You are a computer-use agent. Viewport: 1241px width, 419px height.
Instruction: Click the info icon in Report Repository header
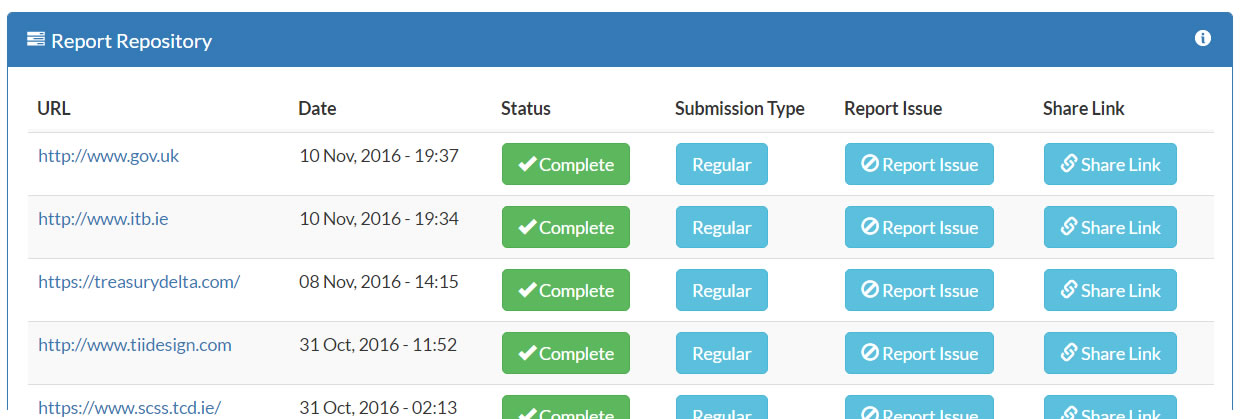pos(1203,39)
